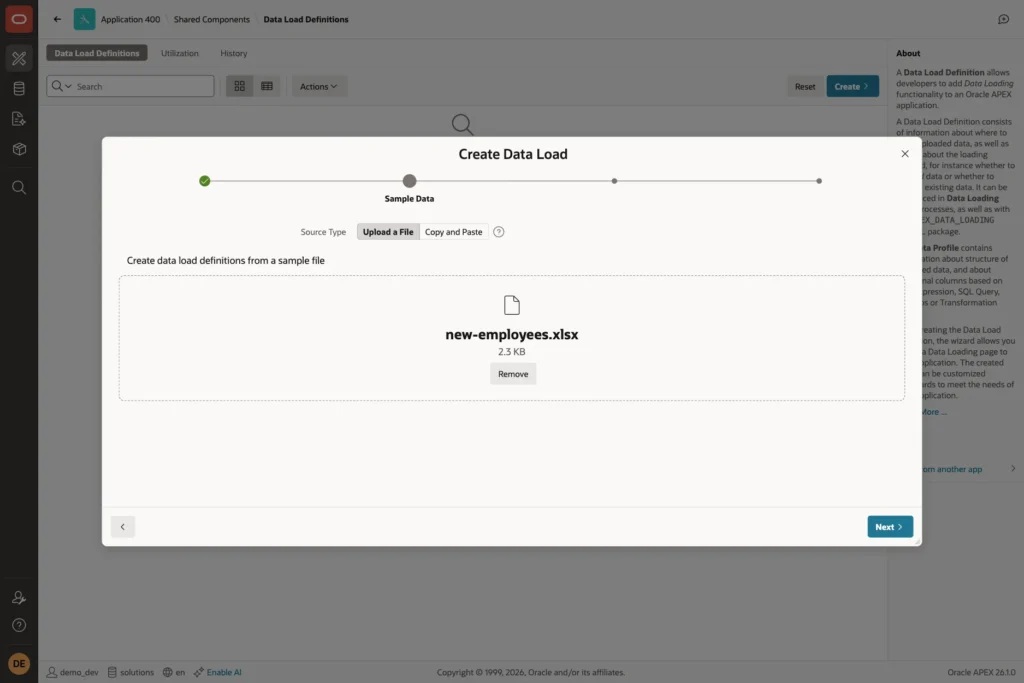Select Copy and Paste source type
1024x683 pixels.
click(453, 232)
